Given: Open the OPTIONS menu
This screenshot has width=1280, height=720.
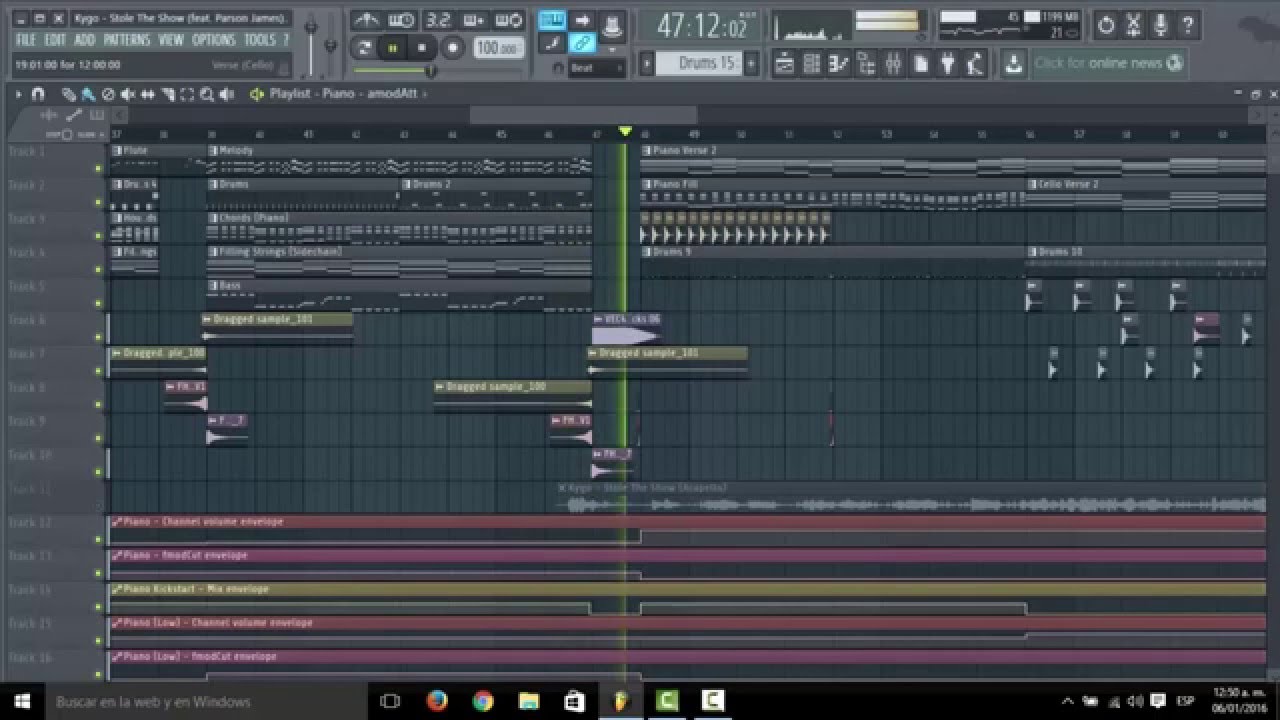Looking at the screenshot, I should (214, 40).
